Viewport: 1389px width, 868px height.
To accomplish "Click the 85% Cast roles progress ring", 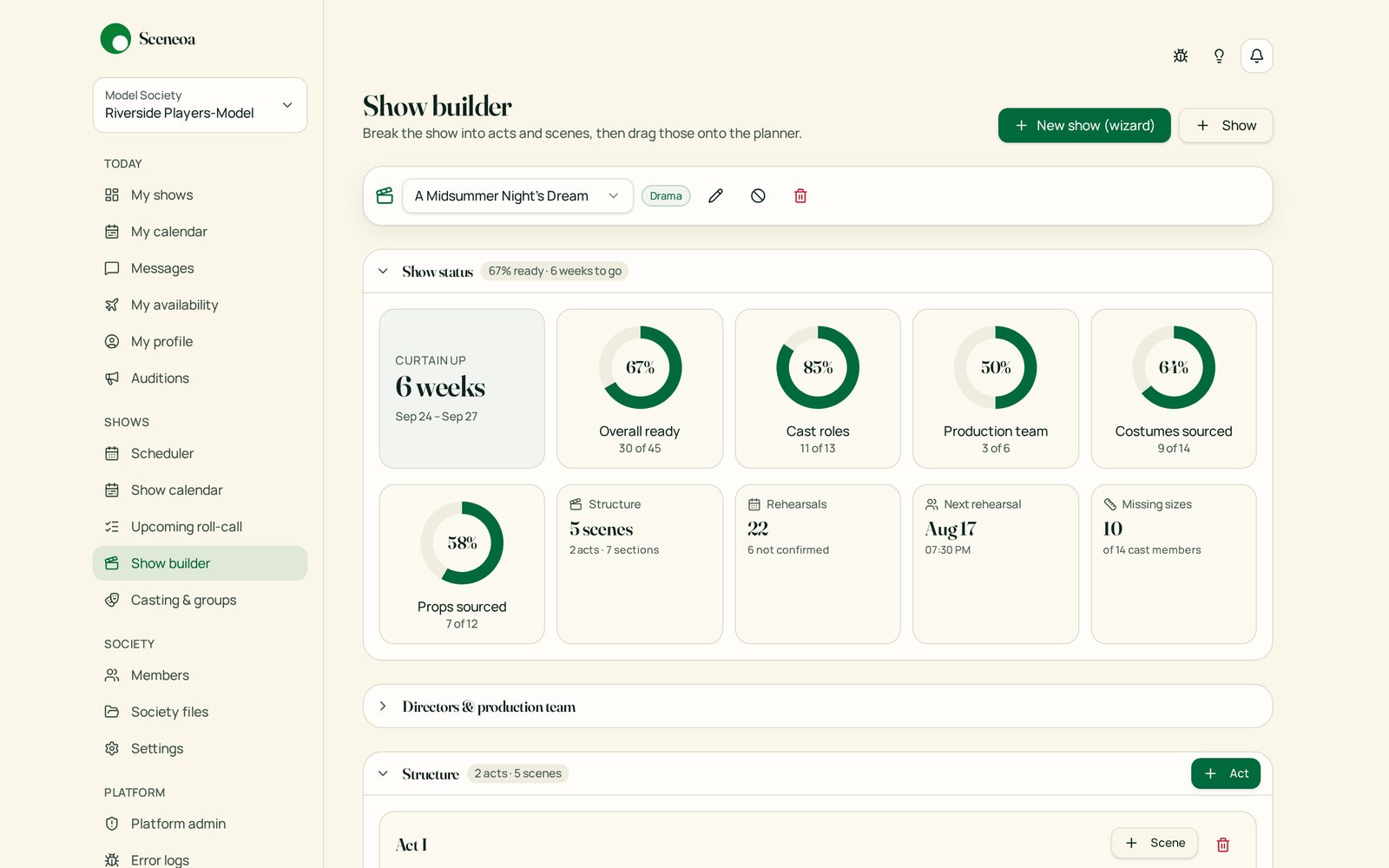I will click(x=818, y=367).
